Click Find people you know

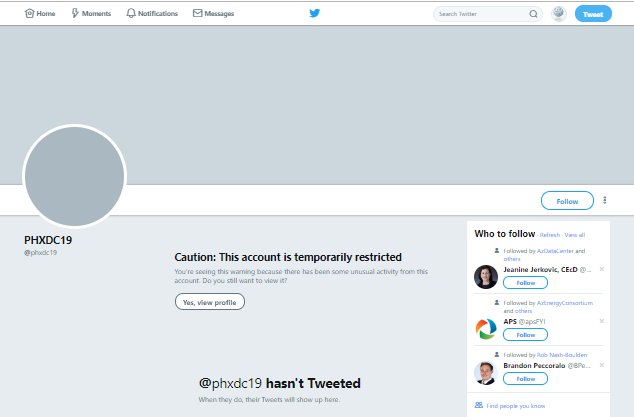tap(516, 406)
